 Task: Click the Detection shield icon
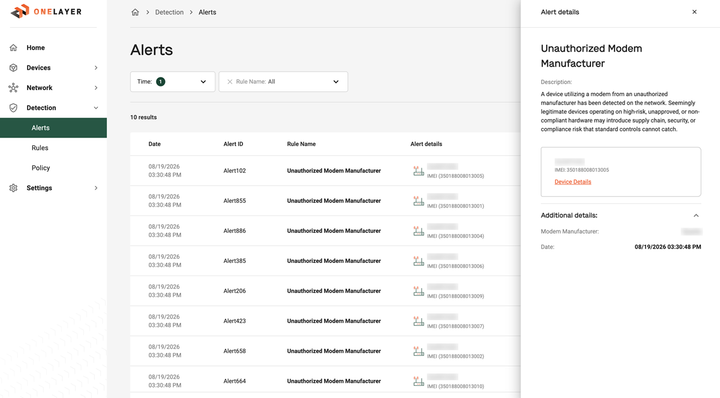point(13,108)
